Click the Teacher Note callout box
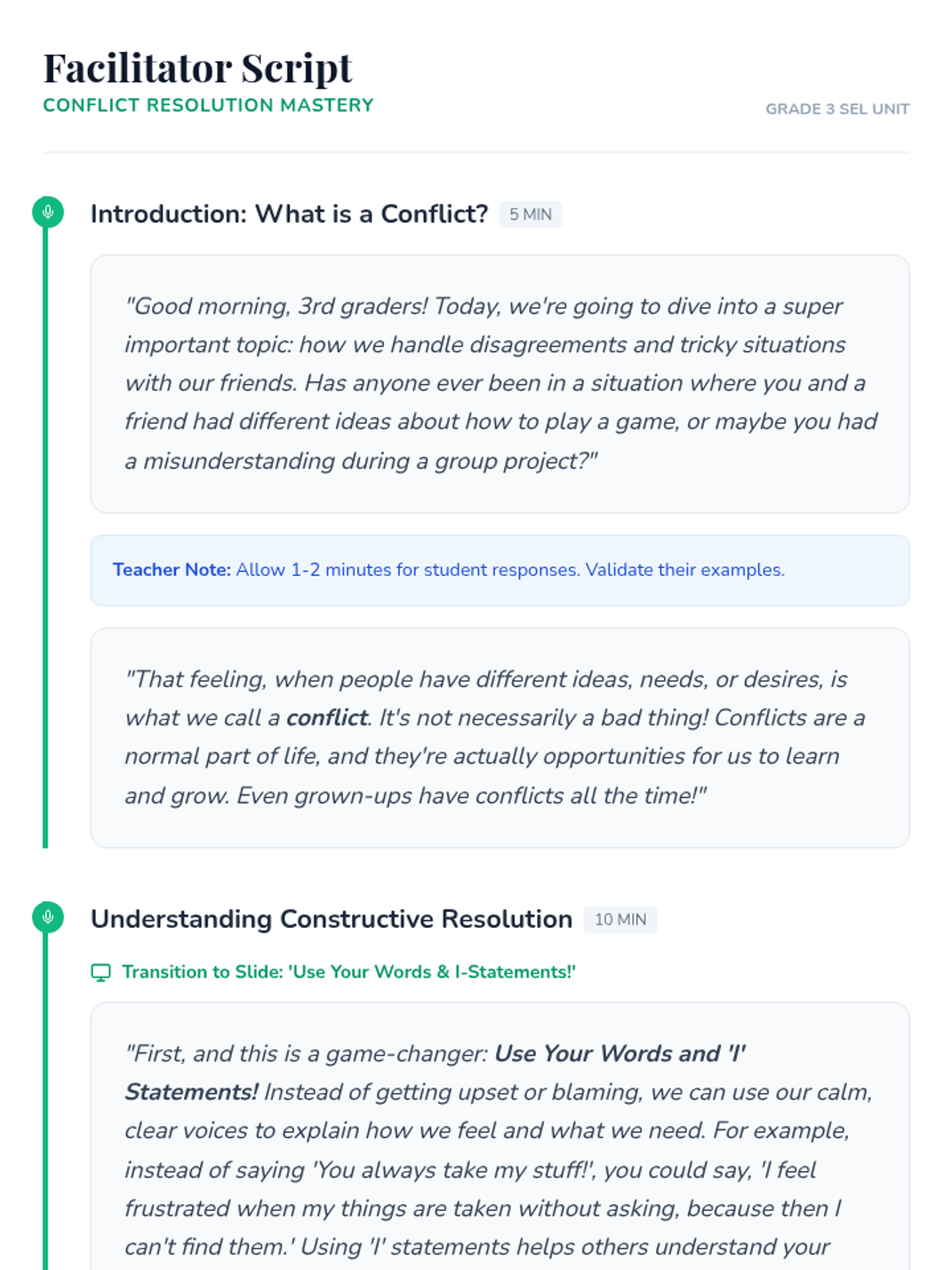Image resolution: width=952 pixels, height=1270 pixels. (x=500, y=571)
